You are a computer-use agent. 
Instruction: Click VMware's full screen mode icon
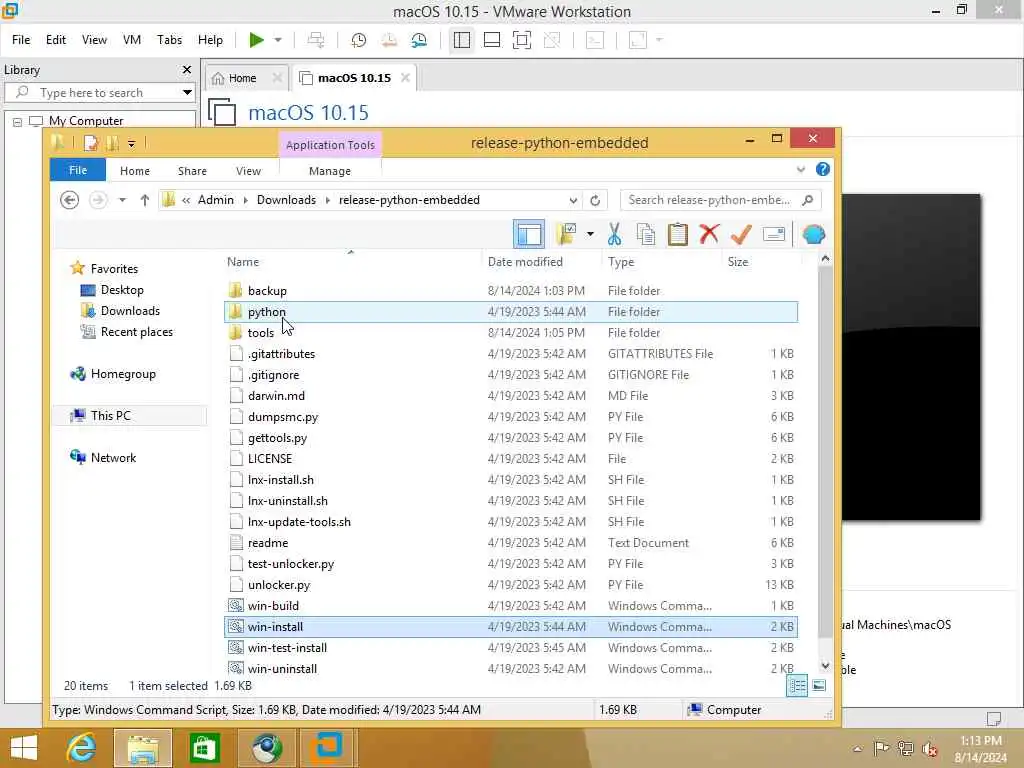522,40
